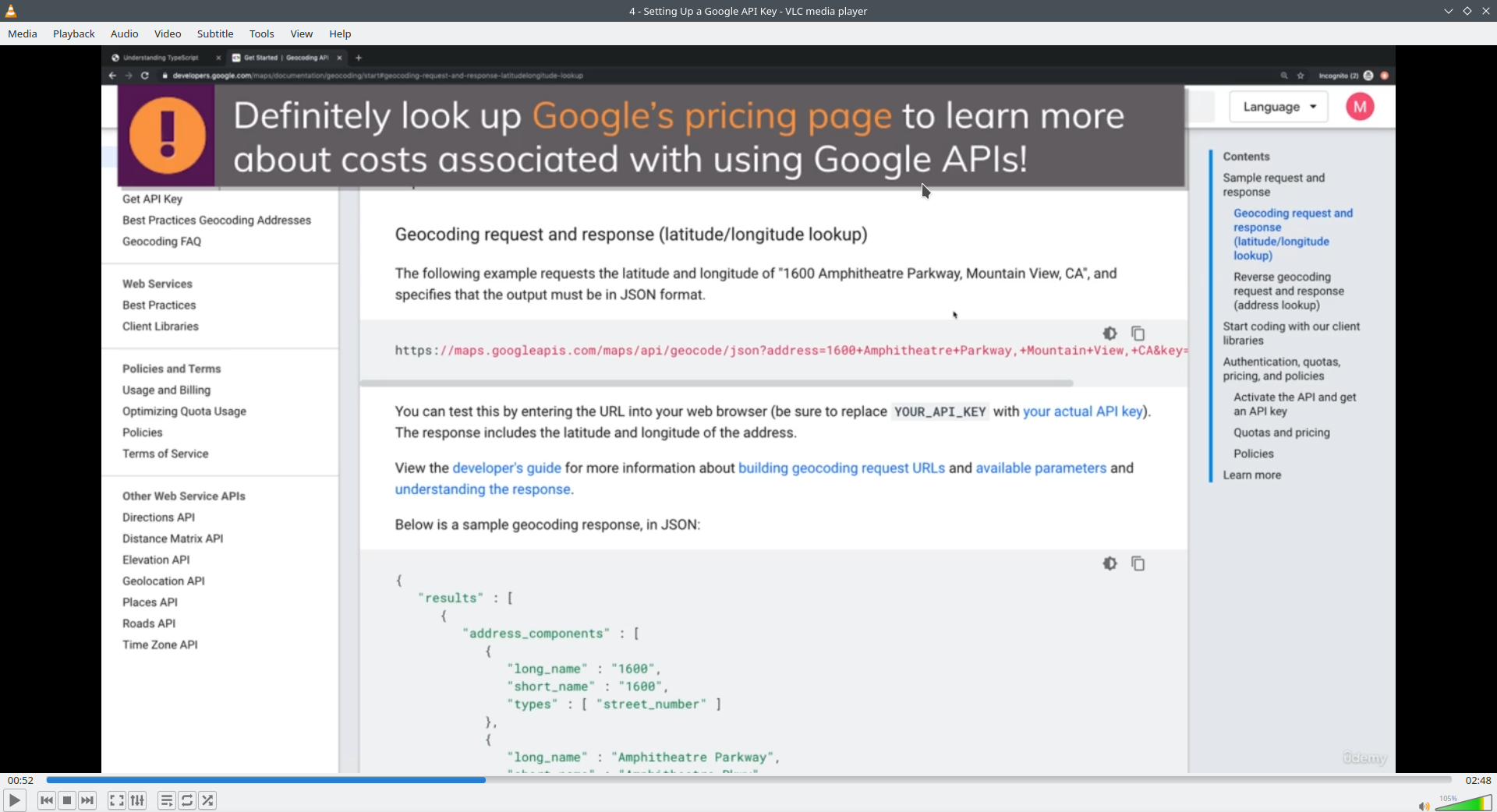Viewport: 1497px width, 812px height.
Task: Mute audio via speaker icon
Action: [x=1423, y=806]
